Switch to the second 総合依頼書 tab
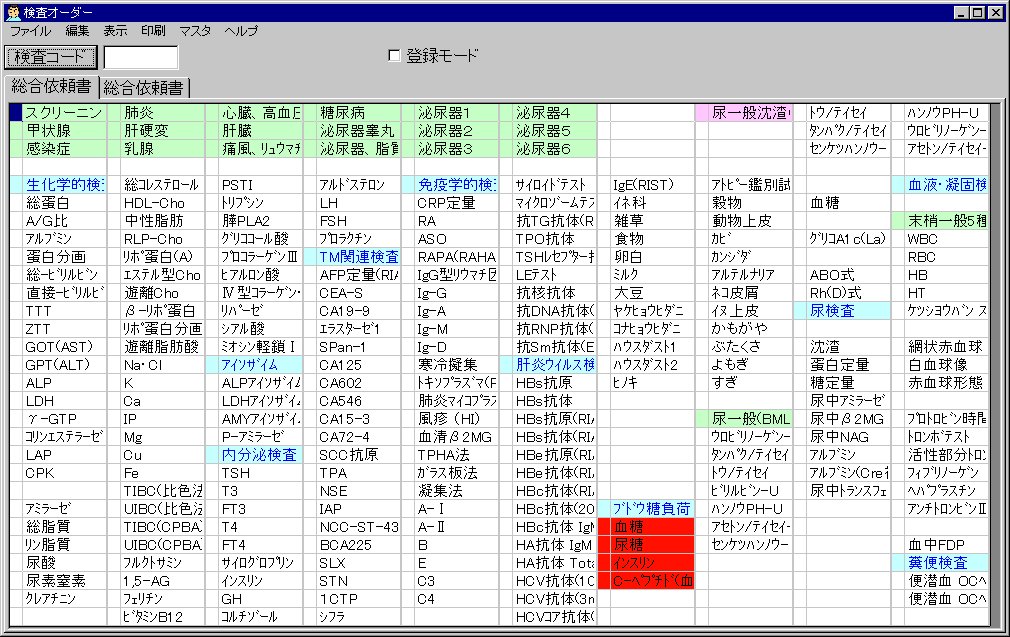Screen dimensions: 1010x637 (x=146, y=87)
